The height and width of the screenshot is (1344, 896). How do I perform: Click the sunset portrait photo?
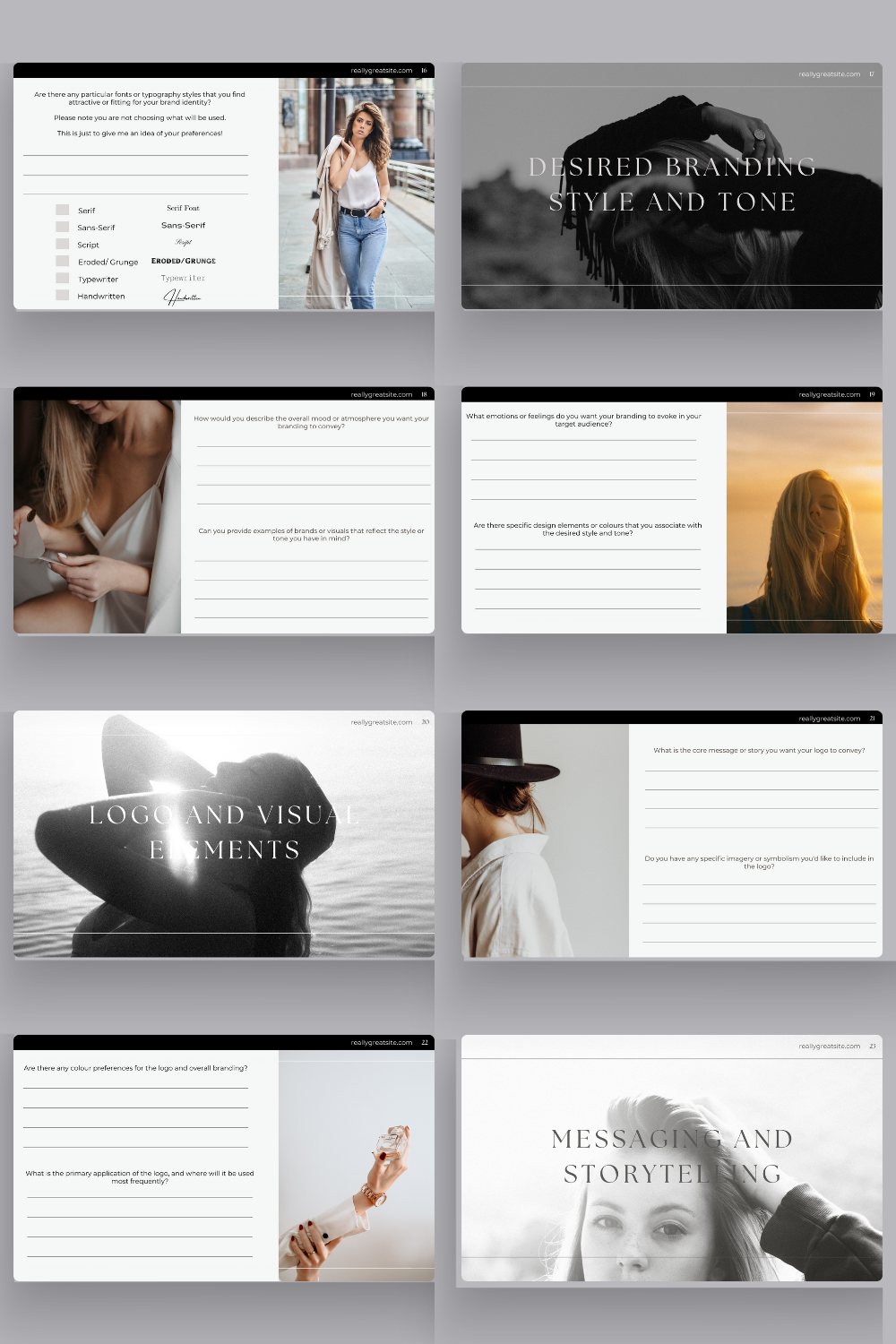[804, 518]
